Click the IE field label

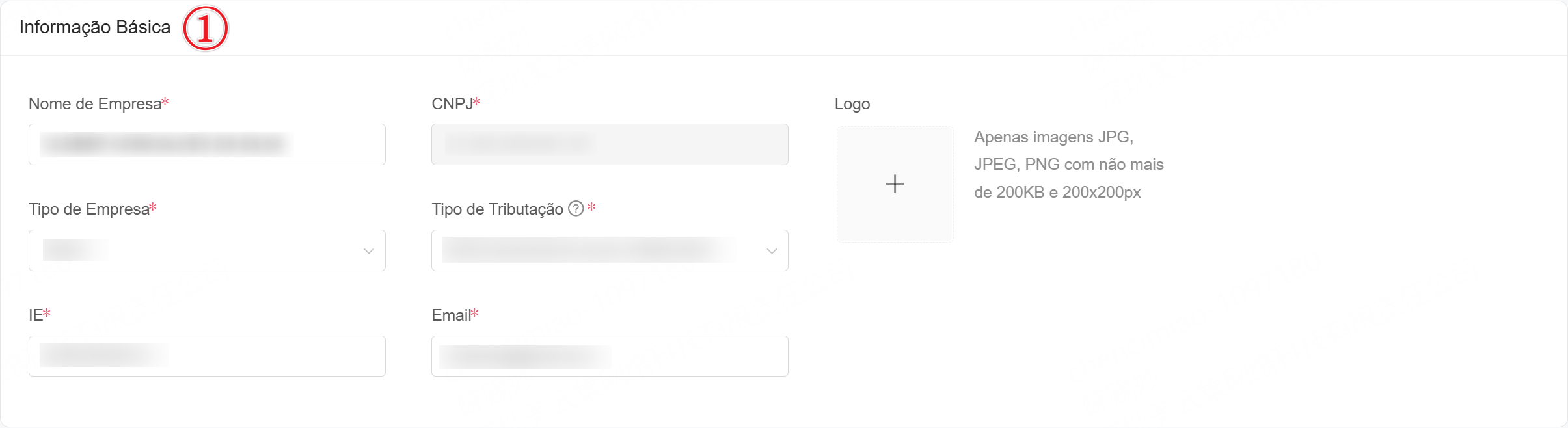[x=36, y=315]
